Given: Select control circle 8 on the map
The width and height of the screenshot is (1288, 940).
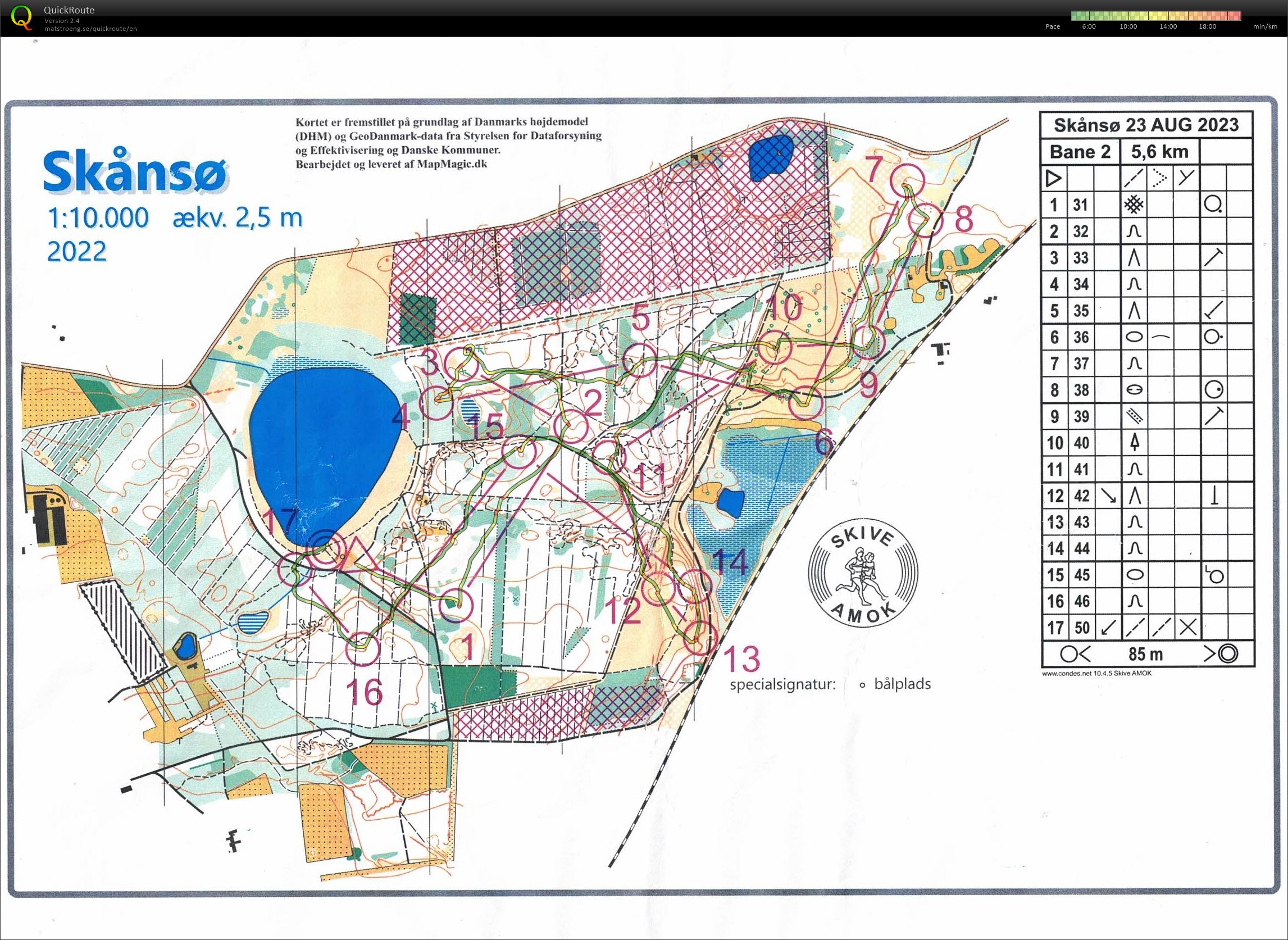Looking at the screenshot, I should tap(926, 220).
